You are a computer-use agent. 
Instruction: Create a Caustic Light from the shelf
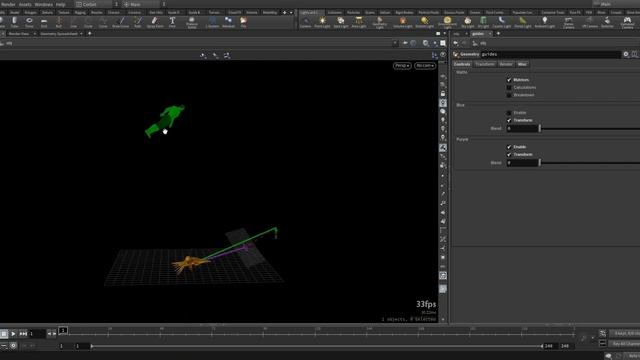point(502,22)
